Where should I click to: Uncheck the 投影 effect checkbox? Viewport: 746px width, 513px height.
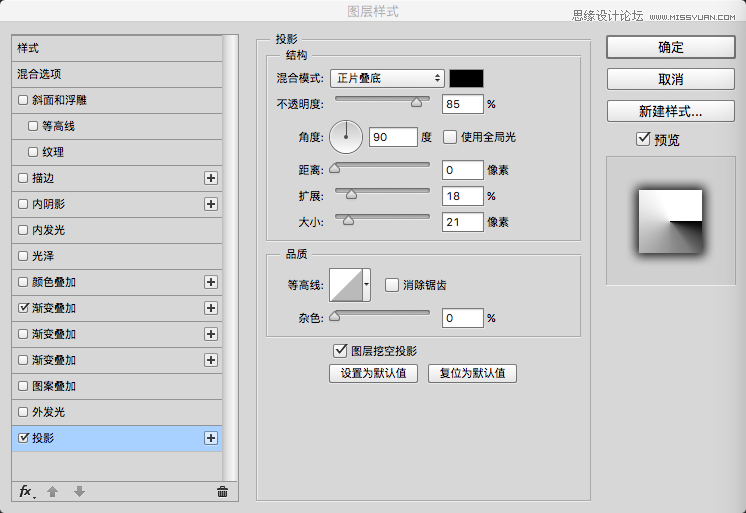click(x=23, y=438)
